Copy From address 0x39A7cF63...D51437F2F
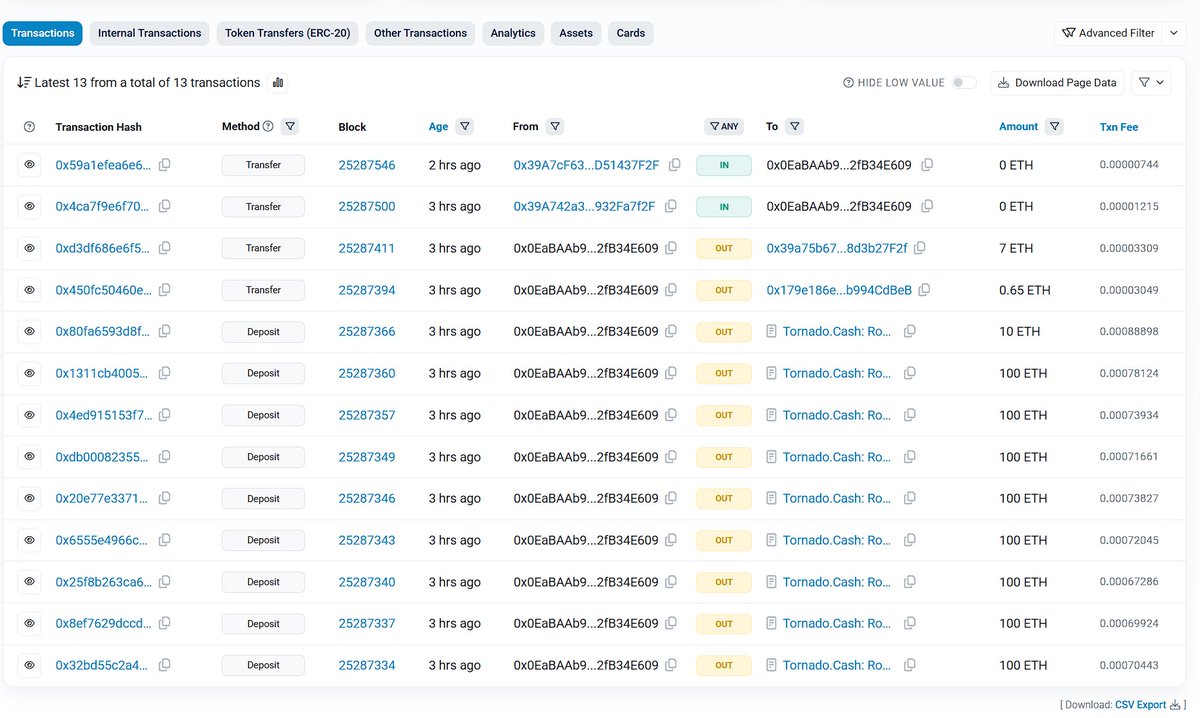The width and height of the screenshot is (1200, 718). [675, 165]
